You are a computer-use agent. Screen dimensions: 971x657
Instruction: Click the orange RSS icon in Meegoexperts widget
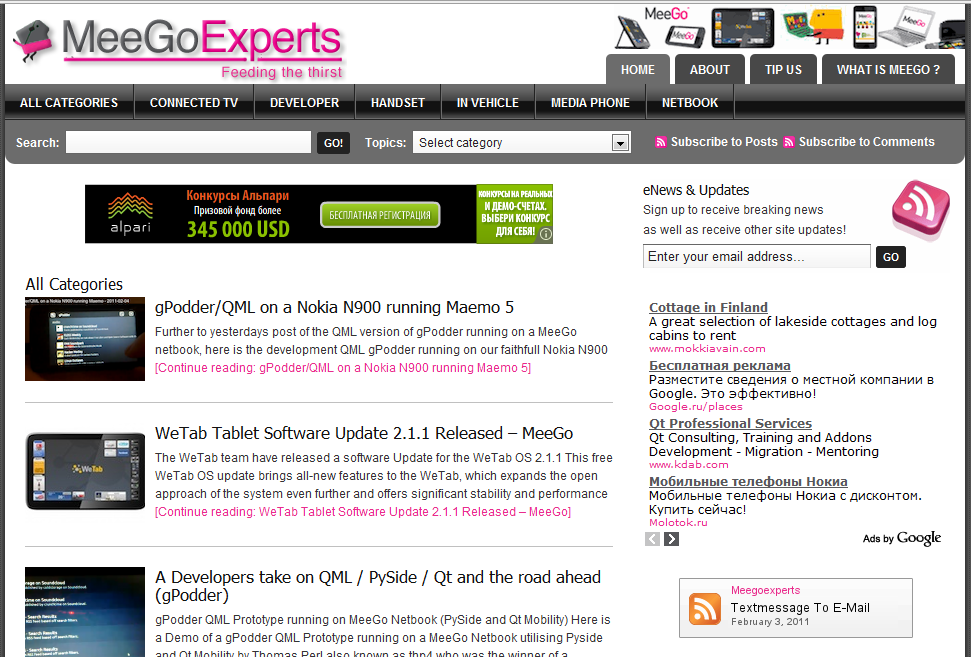point(705,609)
